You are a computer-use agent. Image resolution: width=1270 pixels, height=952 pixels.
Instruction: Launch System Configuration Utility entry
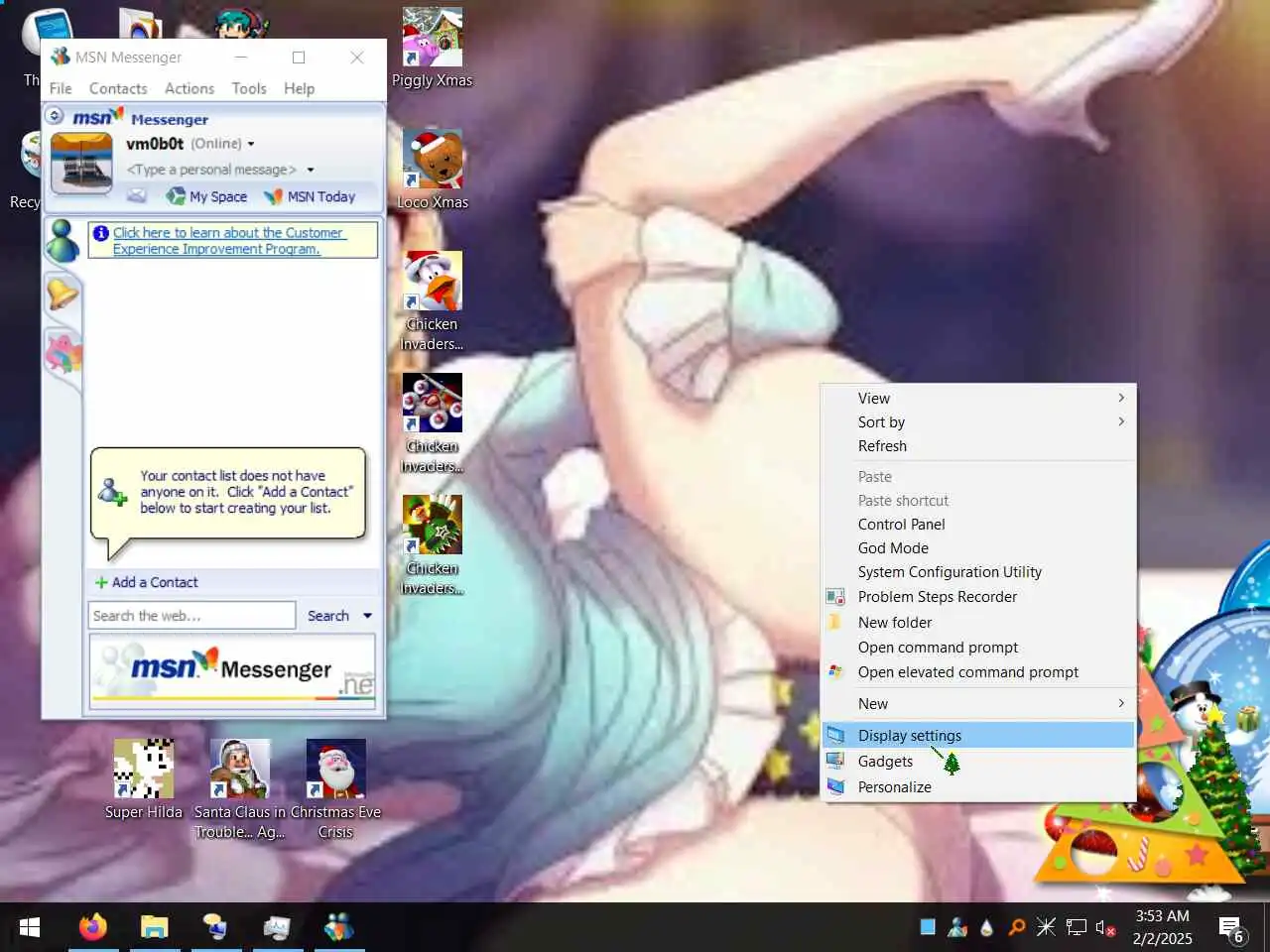coord(978,572)
